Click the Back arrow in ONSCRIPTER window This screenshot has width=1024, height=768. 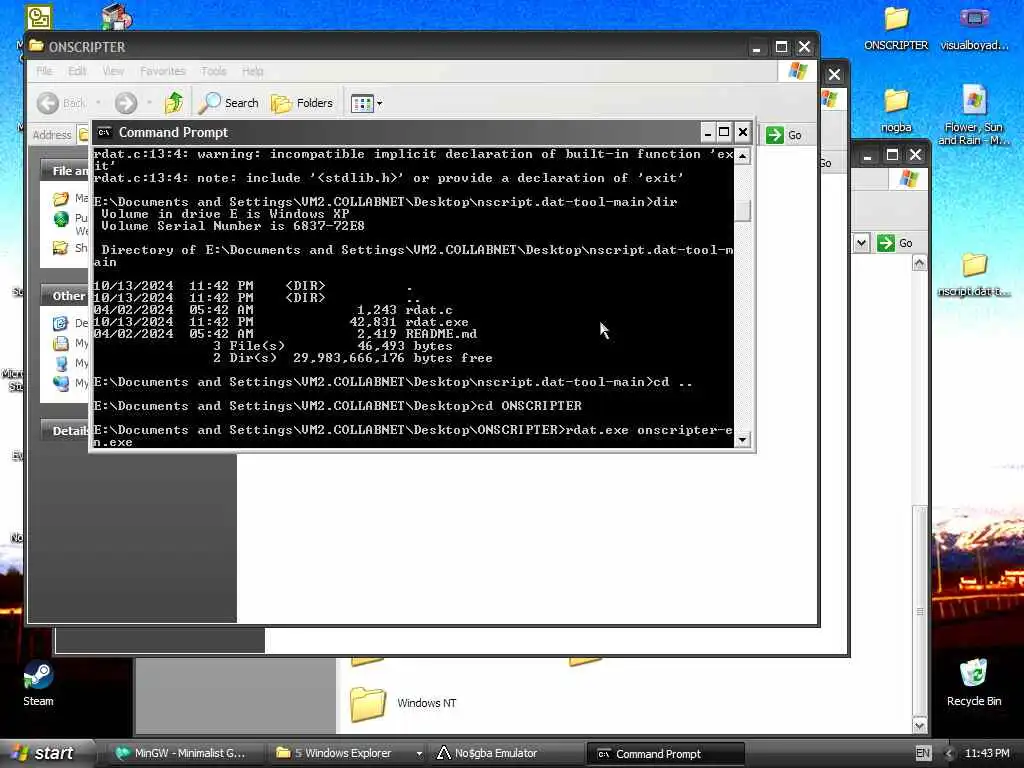coord(48,103)
